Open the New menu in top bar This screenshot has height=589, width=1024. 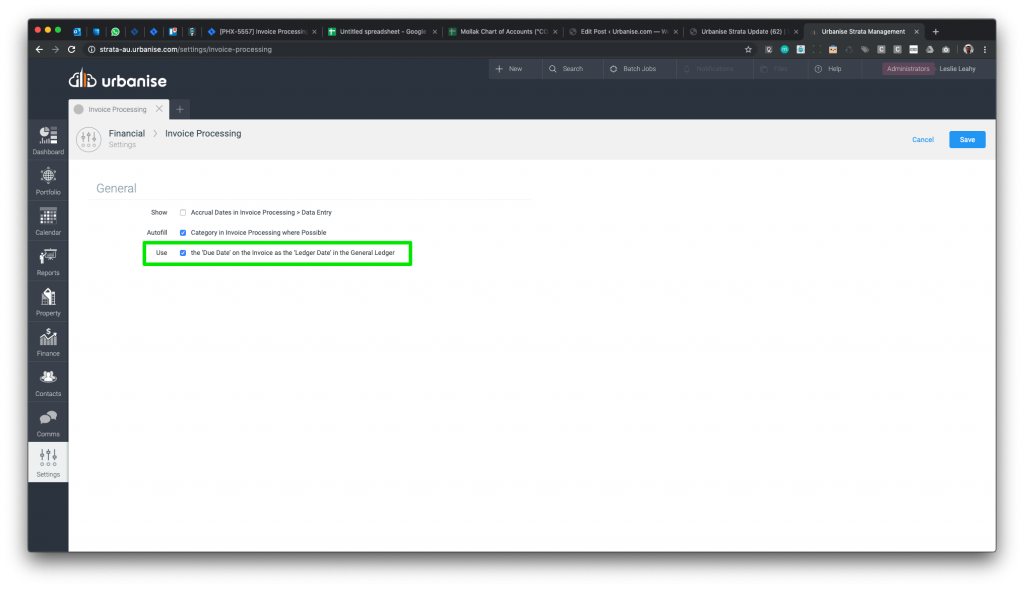point(509,69)
